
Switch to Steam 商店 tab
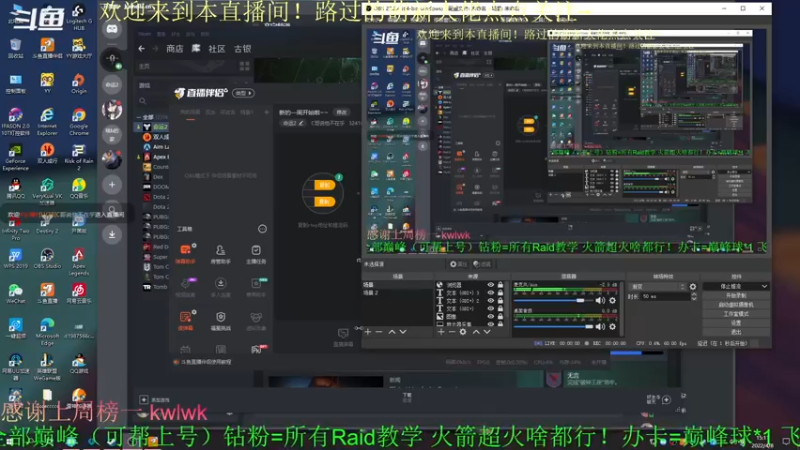pos(174,49)
